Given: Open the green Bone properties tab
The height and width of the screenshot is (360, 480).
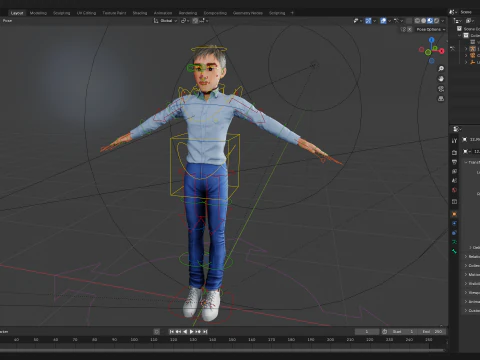Looking at the screenshot, I should click(454, 251).
